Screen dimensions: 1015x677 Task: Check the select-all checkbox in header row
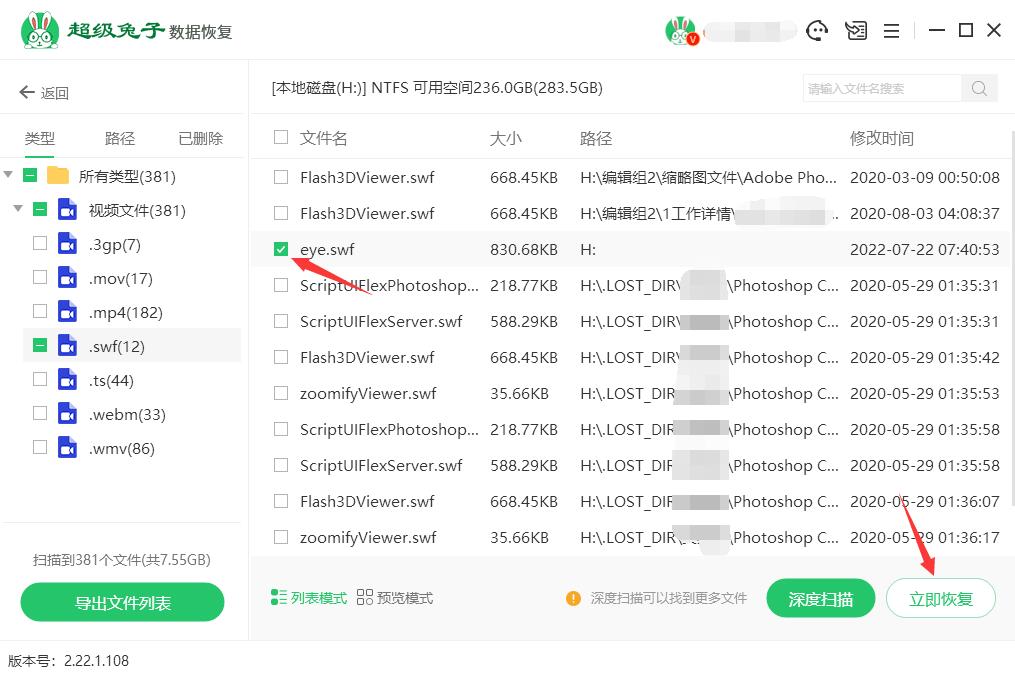point(281,137)
